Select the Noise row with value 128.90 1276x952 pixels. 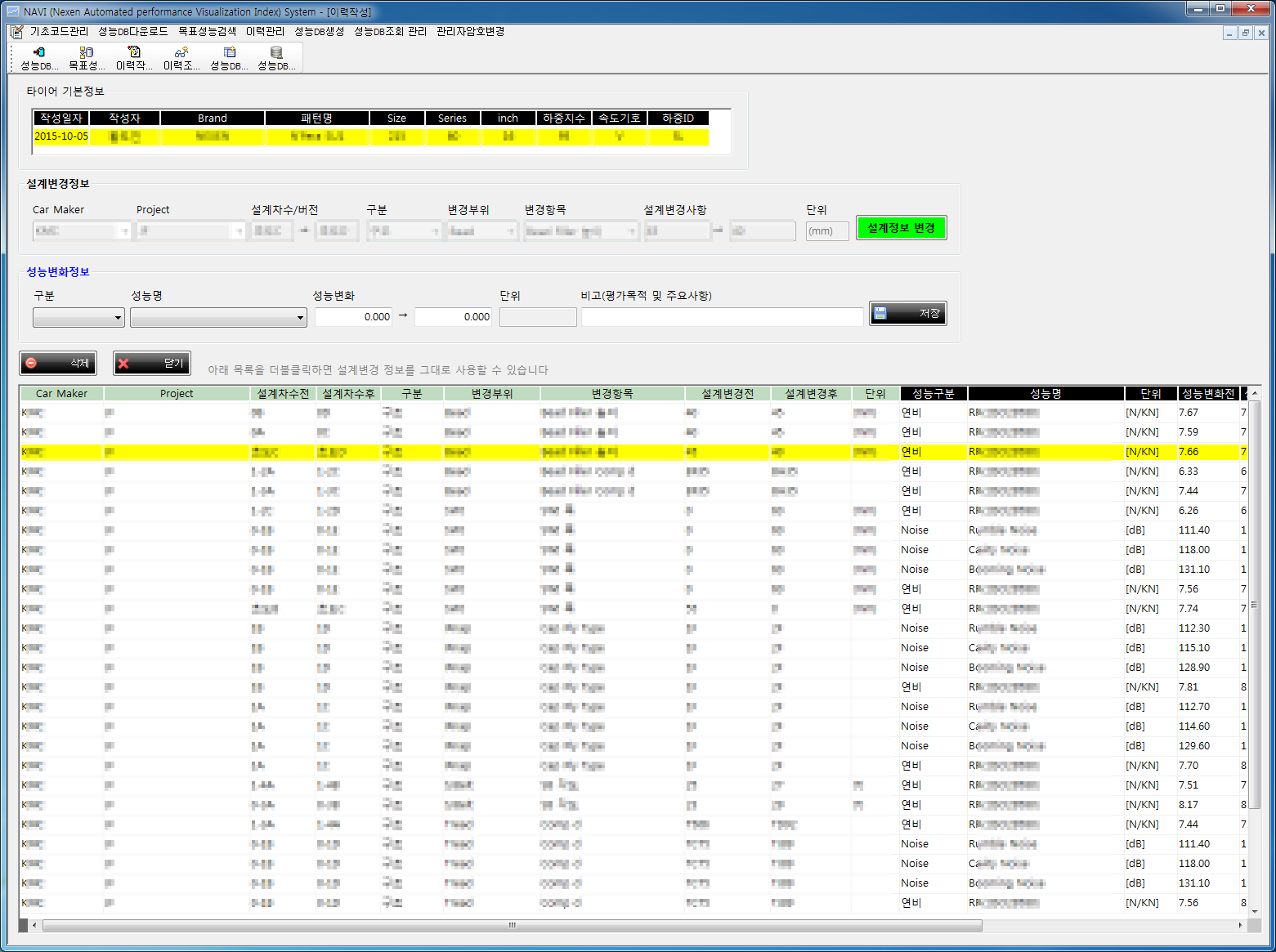634,668
